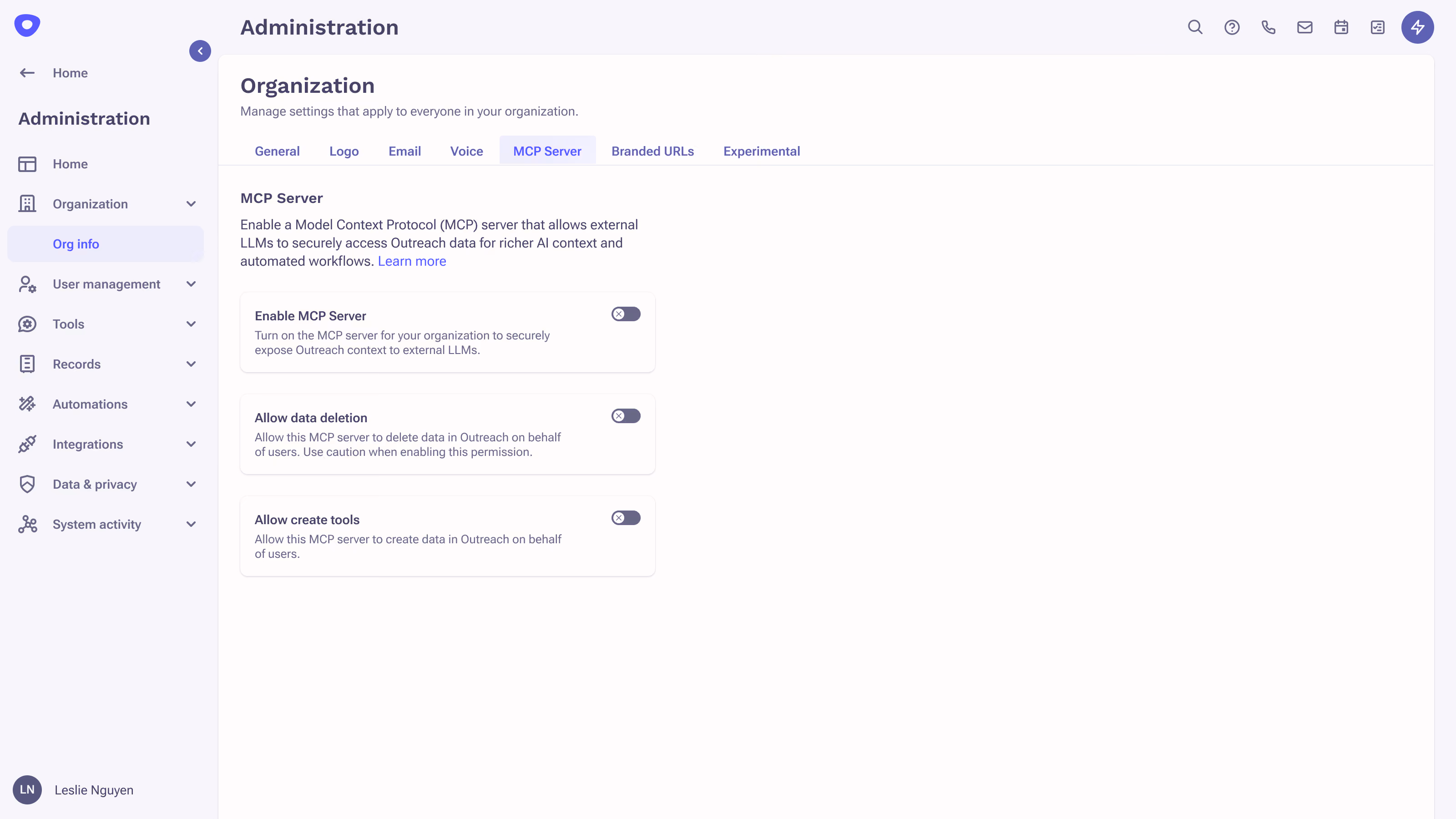Screen dimensions: 1456x819
Task: Click the Automations magic wand icon
Action: point(27,404)
